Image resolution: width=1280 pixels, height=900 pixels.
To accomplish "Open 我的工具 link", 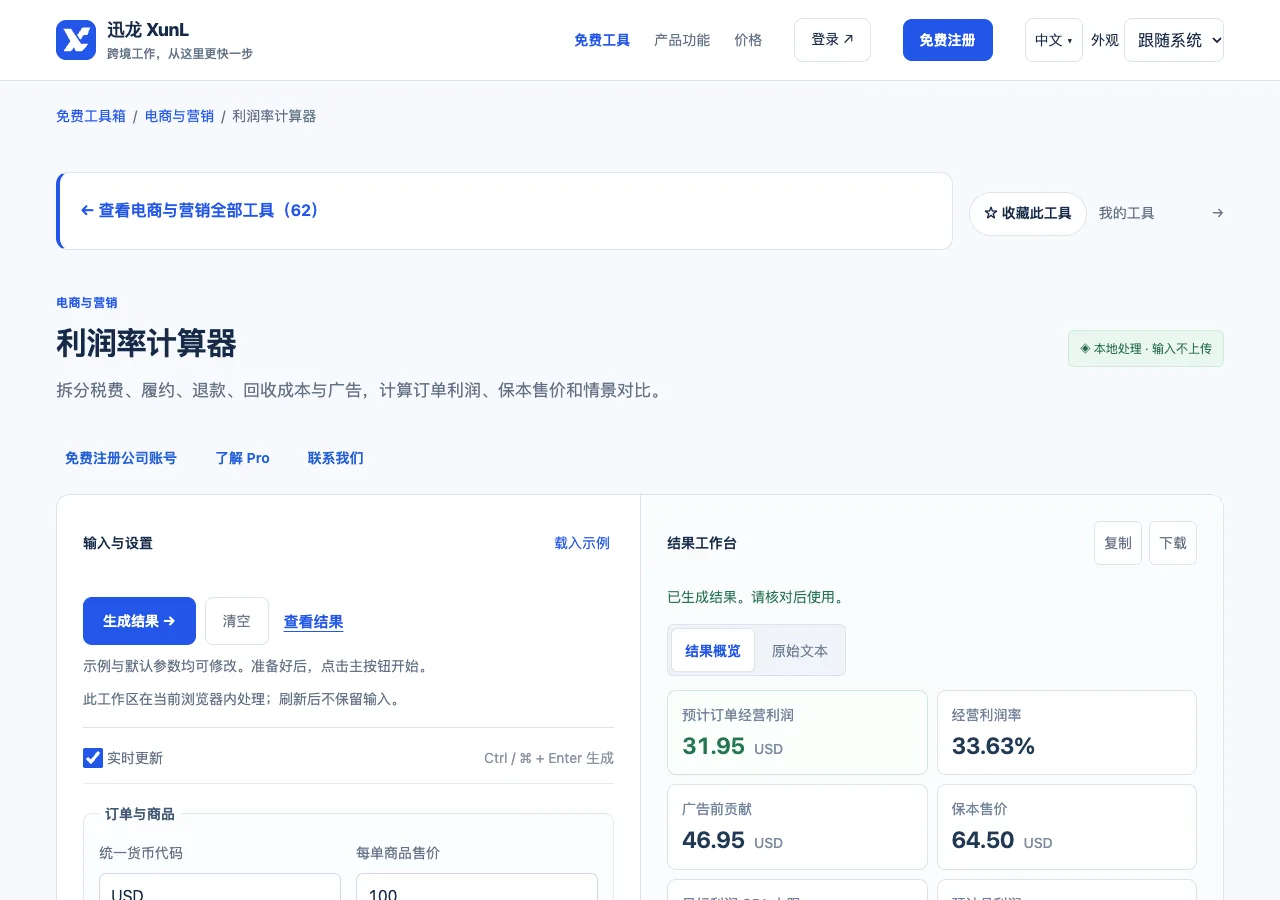I will (x=1127, y=213).
